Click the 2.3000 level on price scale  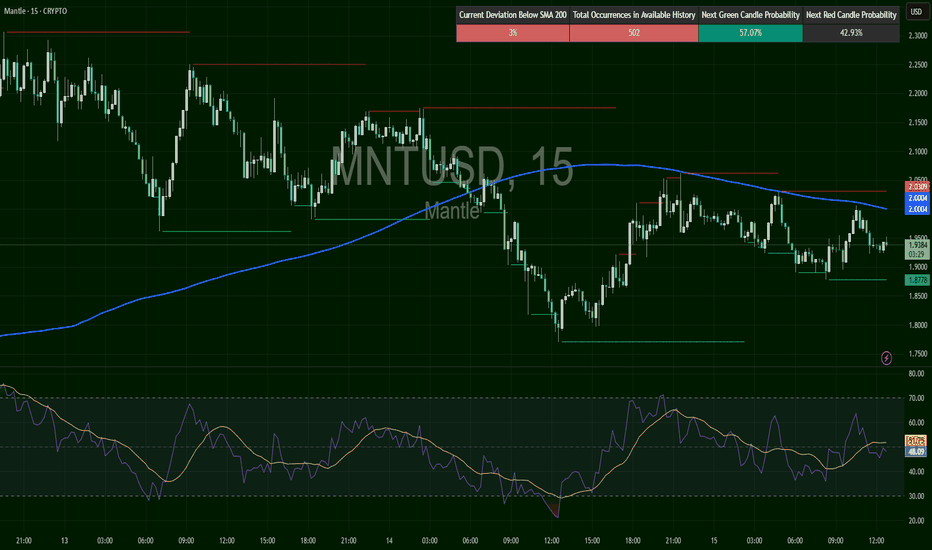pyautogui.click(x=917, y=36)
